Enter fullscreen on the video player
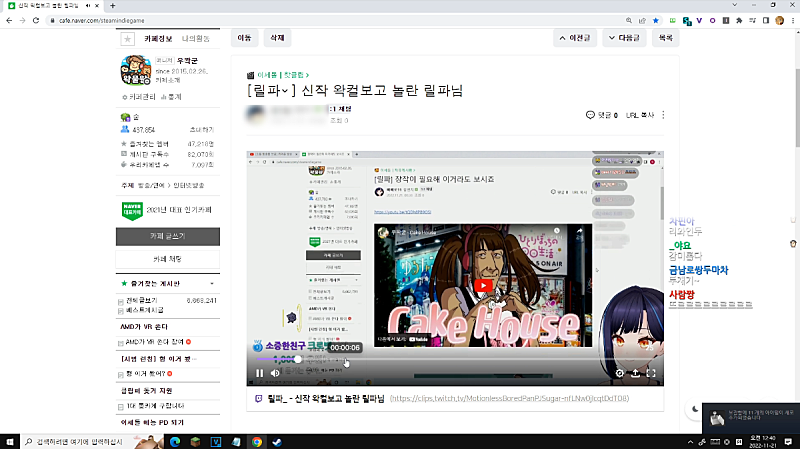Screen dimensions: 800x449 (651, 373)
